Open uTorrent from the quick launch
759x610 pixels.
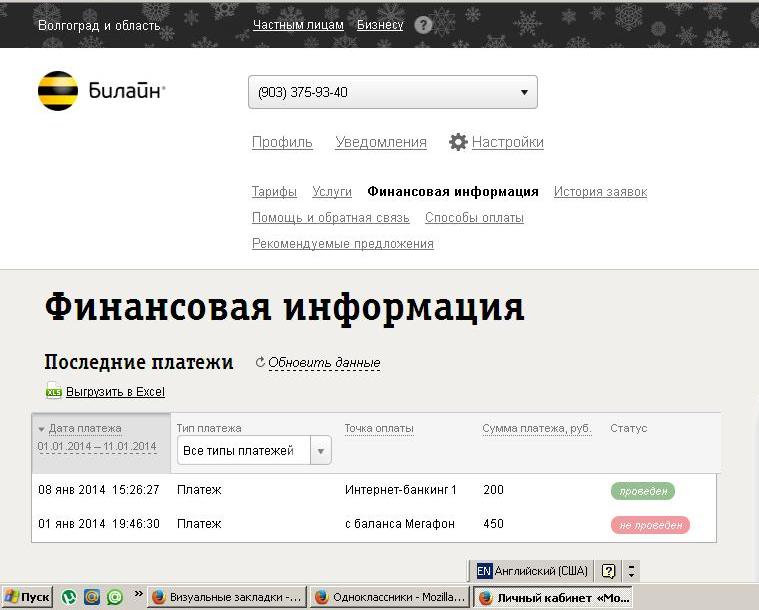coord(69,597)
